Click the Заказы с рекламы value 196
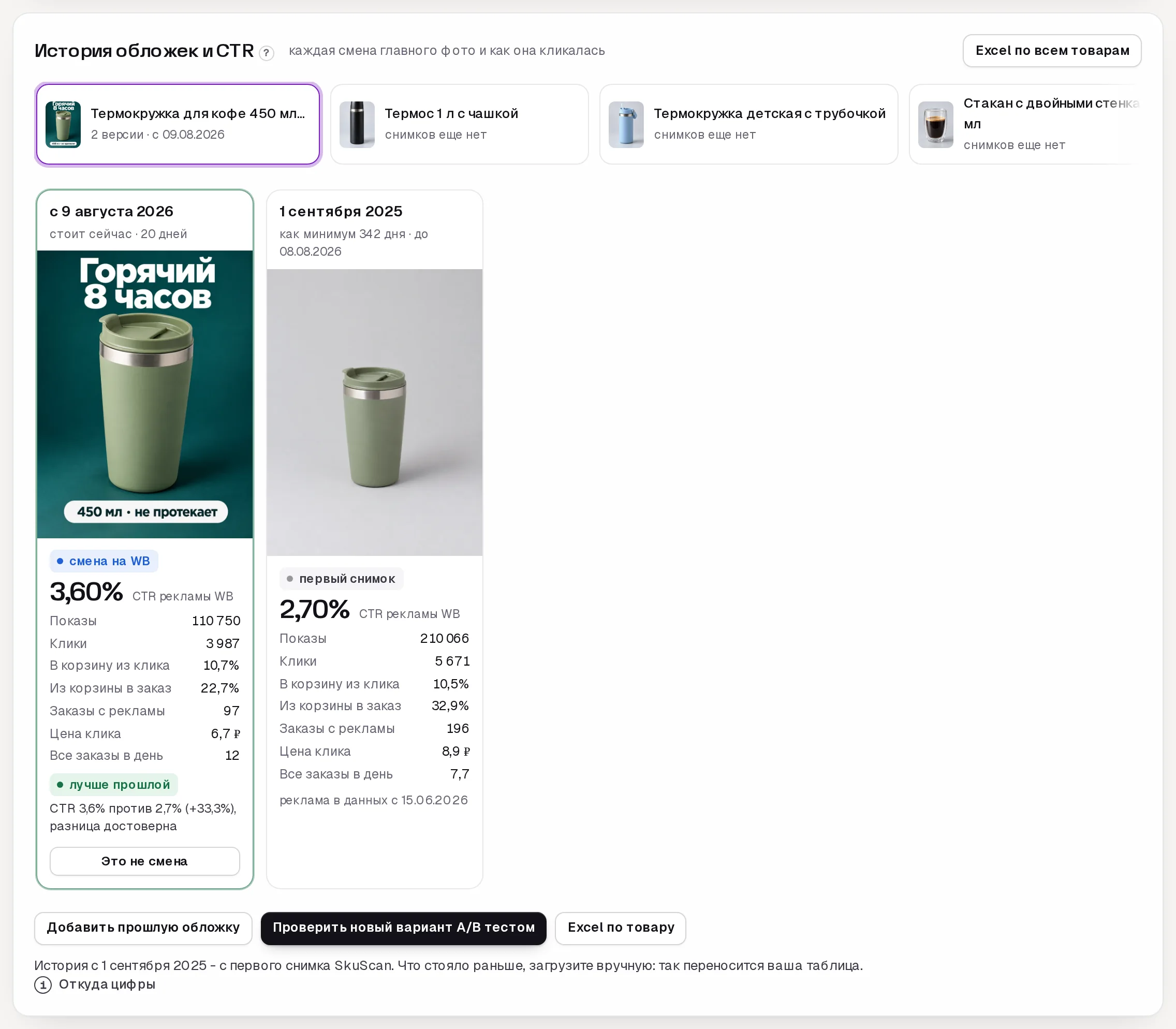Image resolution: width=1176 pixels, height=1029 pixels. pos(458,729)
